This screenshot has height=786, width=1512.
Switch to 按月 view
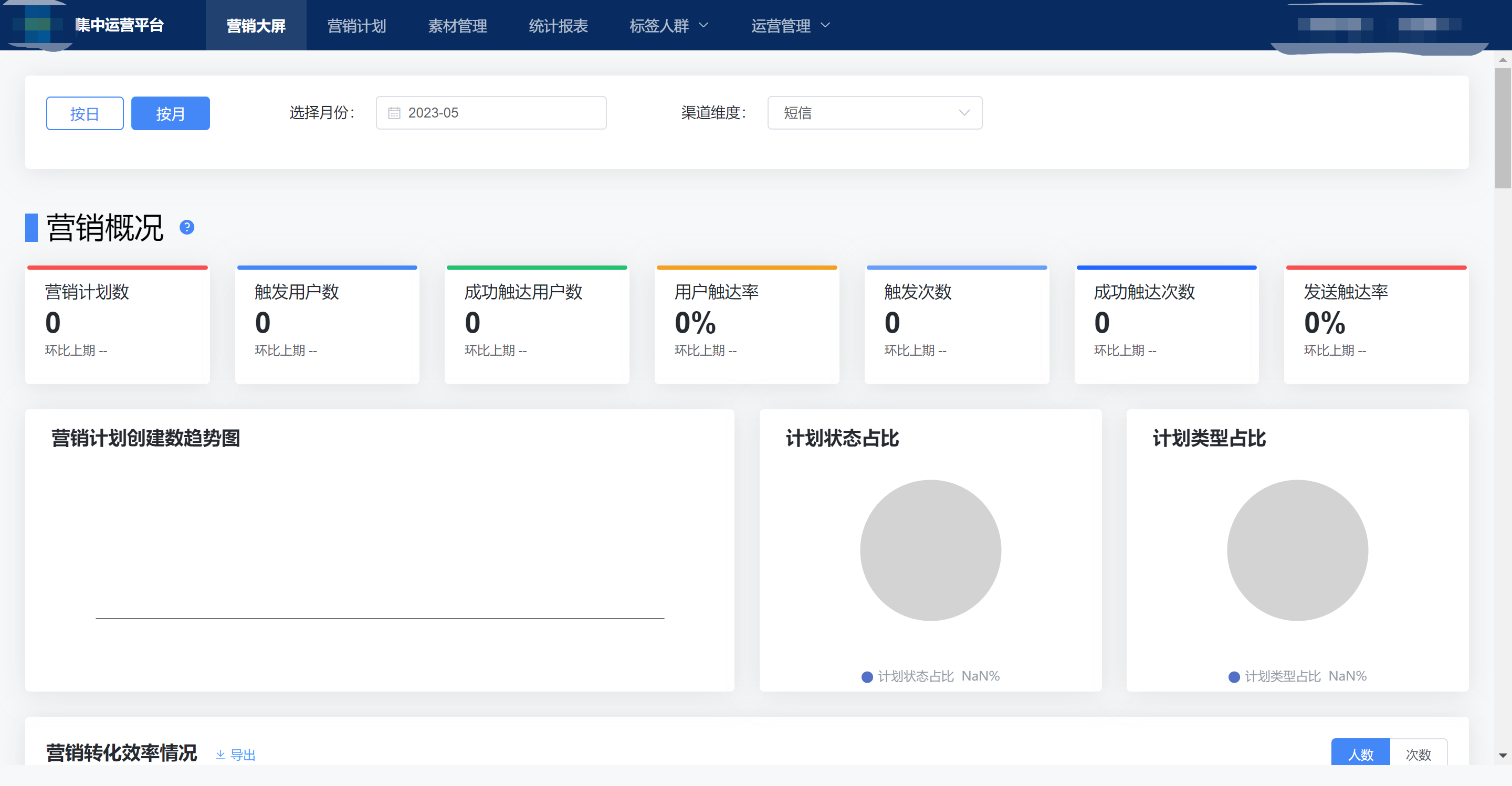170,113
